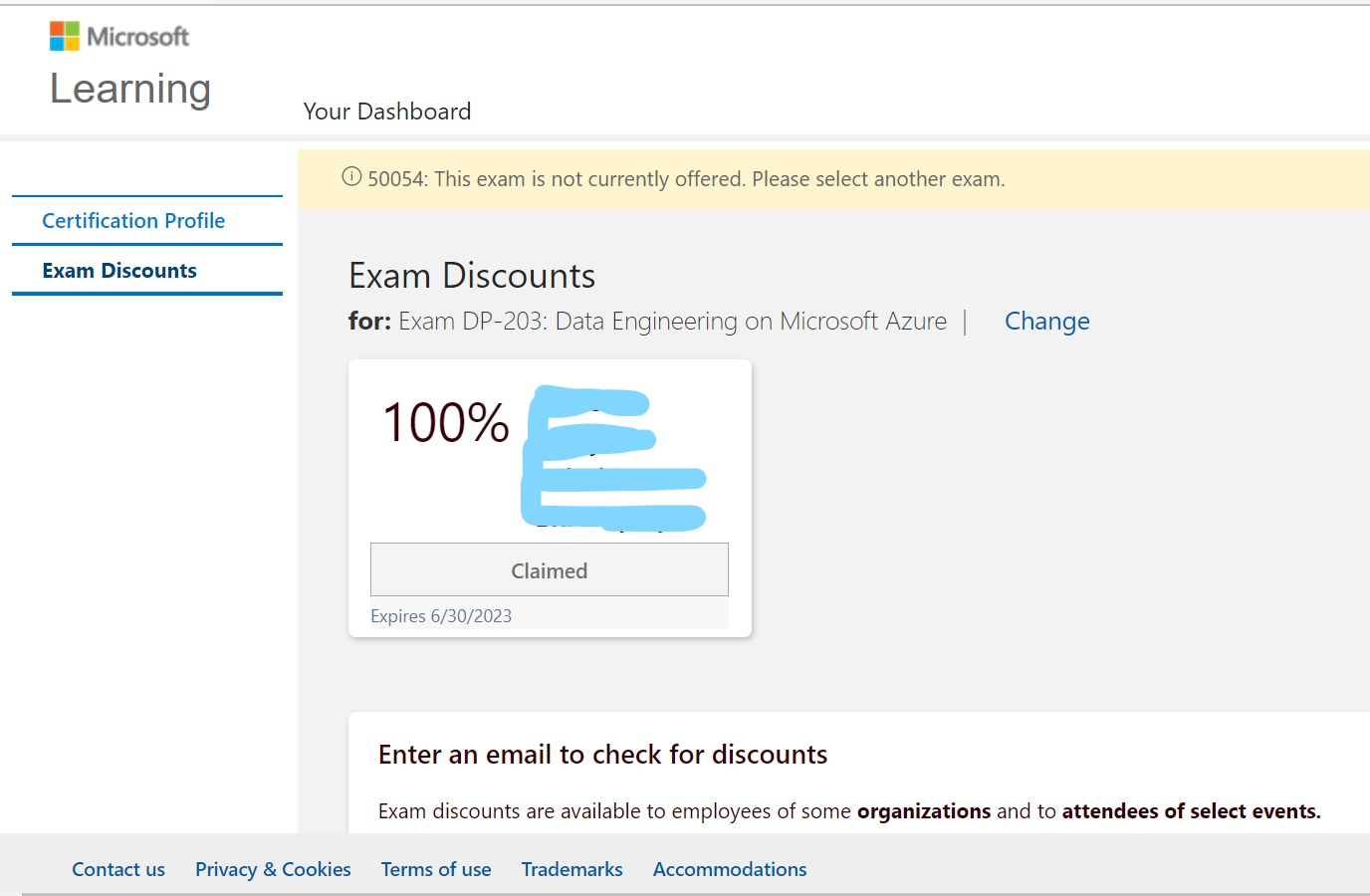Open the Learning site title
The image size is (1370, 896).
(x=130, y=89)
